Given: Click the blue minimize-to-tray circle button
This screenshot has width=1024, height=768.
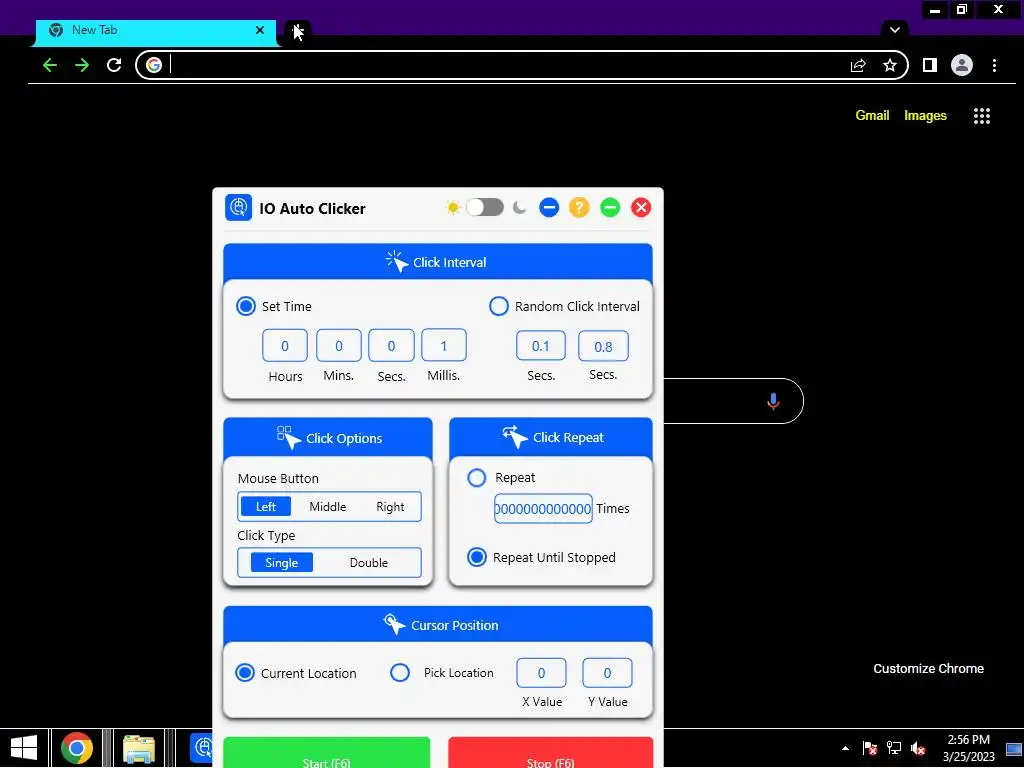Looking at the screenshot, I should point(549,208).
